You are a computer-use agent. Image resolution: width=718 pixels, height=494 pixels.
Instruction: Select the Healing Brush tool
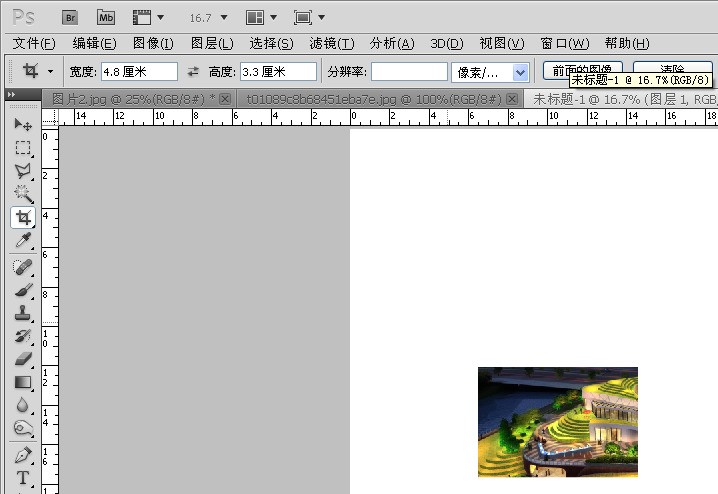23,267
